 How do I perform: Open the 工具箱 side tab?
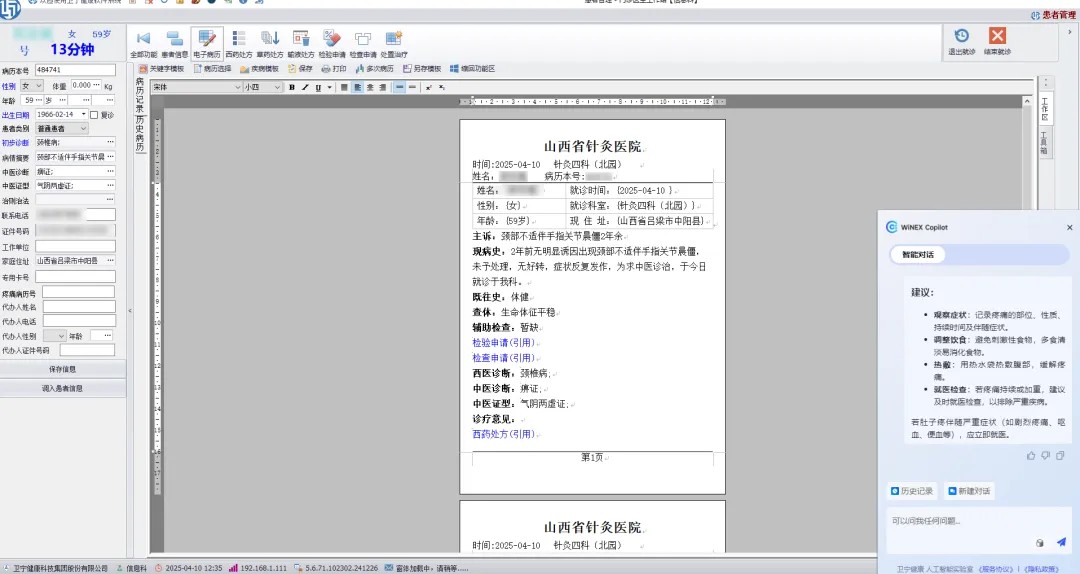(1045, 143)
